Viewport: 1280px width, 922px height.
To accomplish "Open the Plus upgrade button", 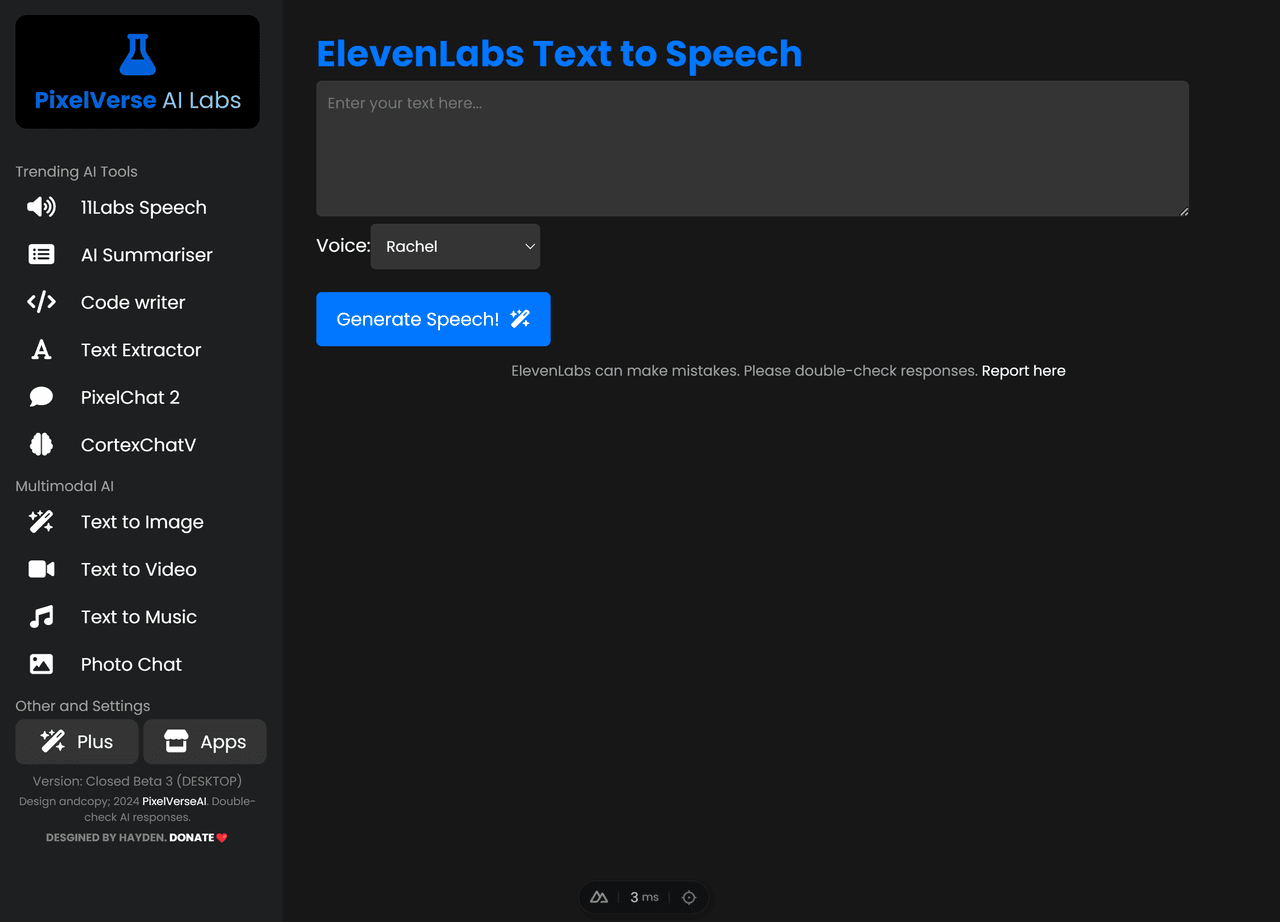I will [76, 742].
